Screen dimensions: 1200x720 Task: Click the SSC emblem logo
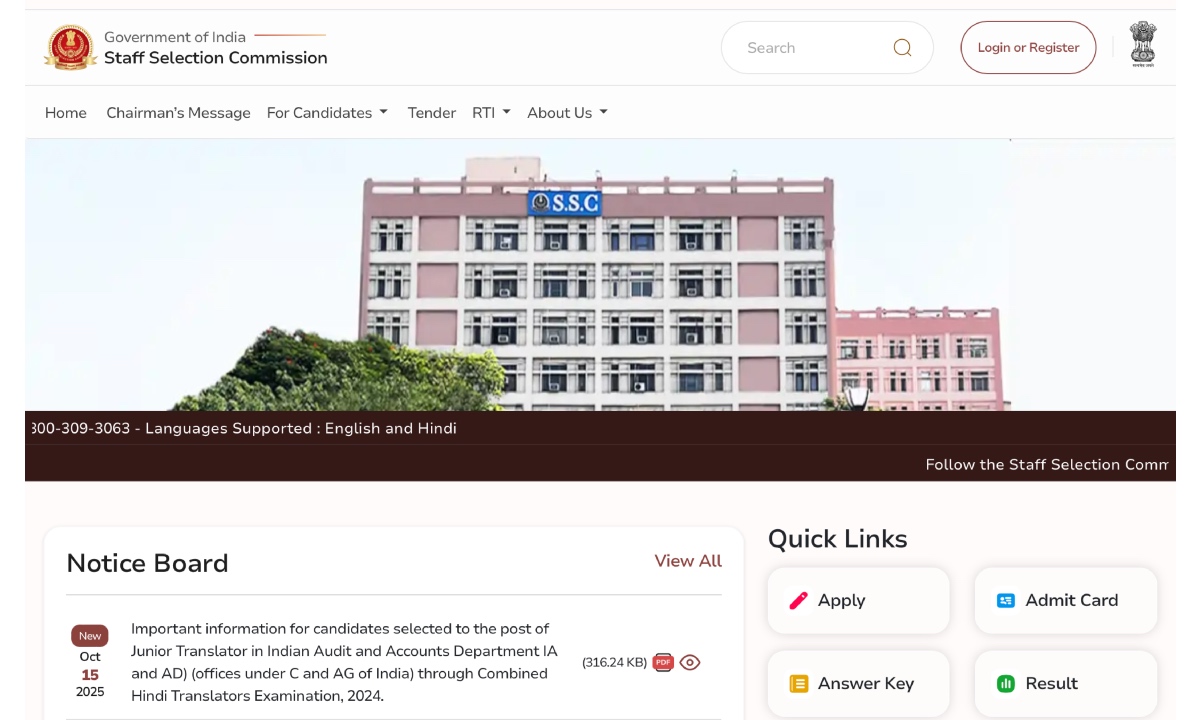[70, 47]
